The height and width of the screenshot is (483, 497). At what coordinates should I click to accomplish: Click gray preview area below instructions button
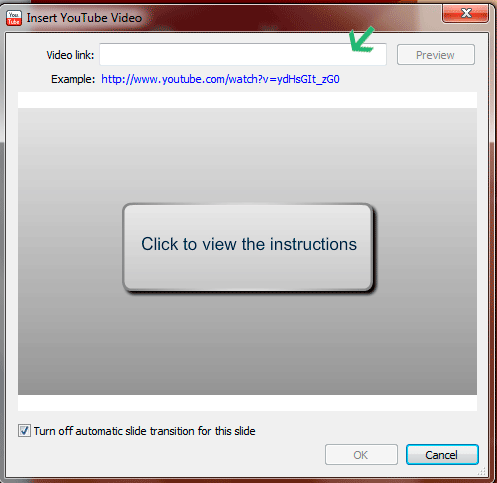[247, 343]
